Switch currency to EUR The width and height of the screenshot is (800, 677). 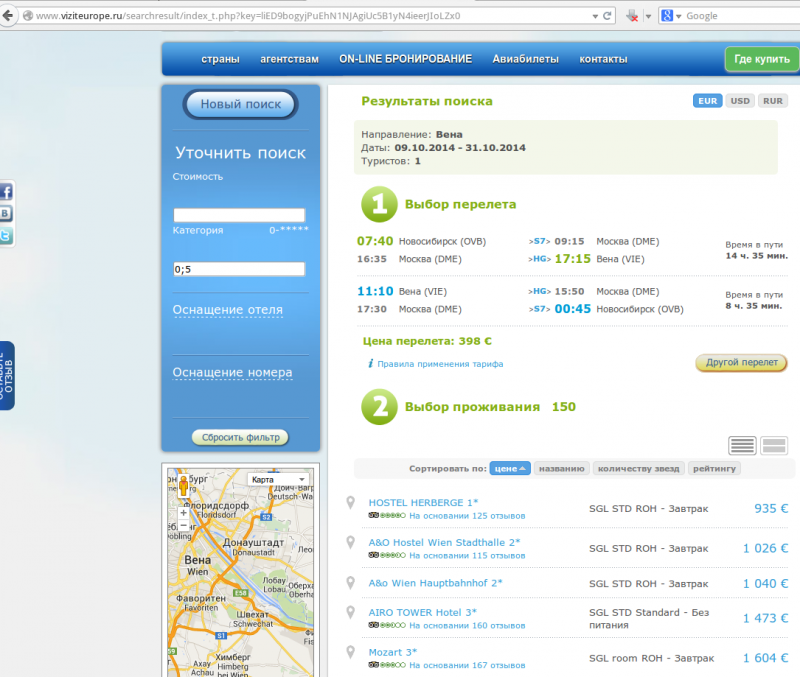tap(707, 101)
